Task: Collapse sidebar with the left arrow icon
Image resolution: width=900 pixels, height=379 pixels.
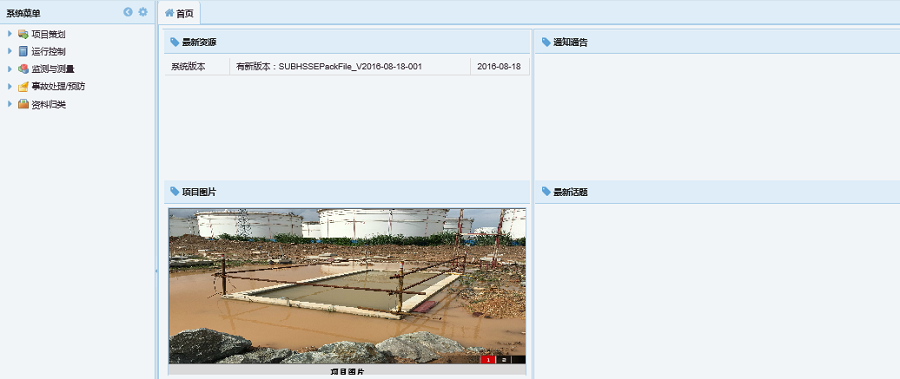Action: [x=128, y=12]
